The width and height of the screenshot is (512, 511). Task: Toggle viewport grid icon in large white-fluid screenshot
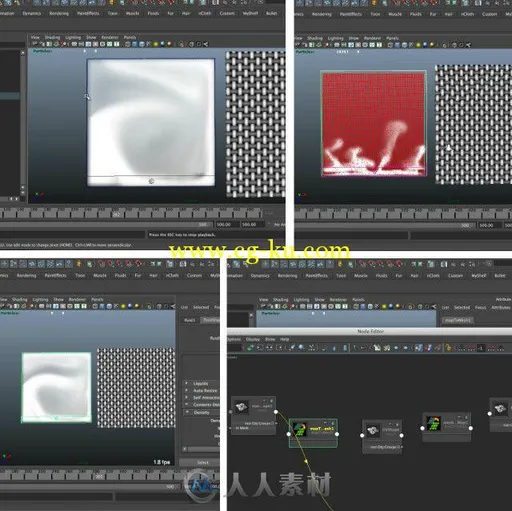(x=74, y=44)
